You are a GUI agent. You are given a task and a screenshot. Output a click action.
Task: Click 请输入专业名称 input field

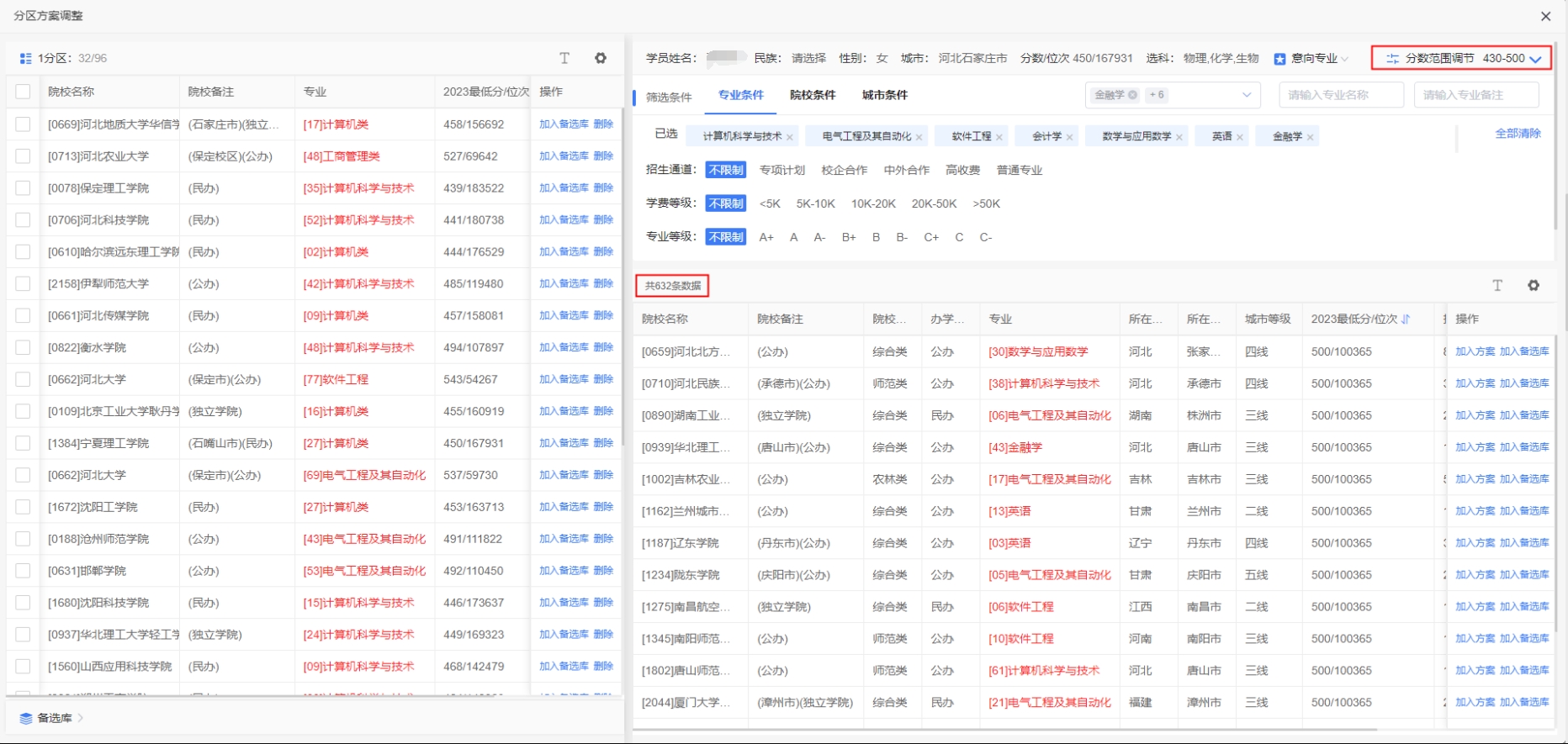(x=1341, y=95)
